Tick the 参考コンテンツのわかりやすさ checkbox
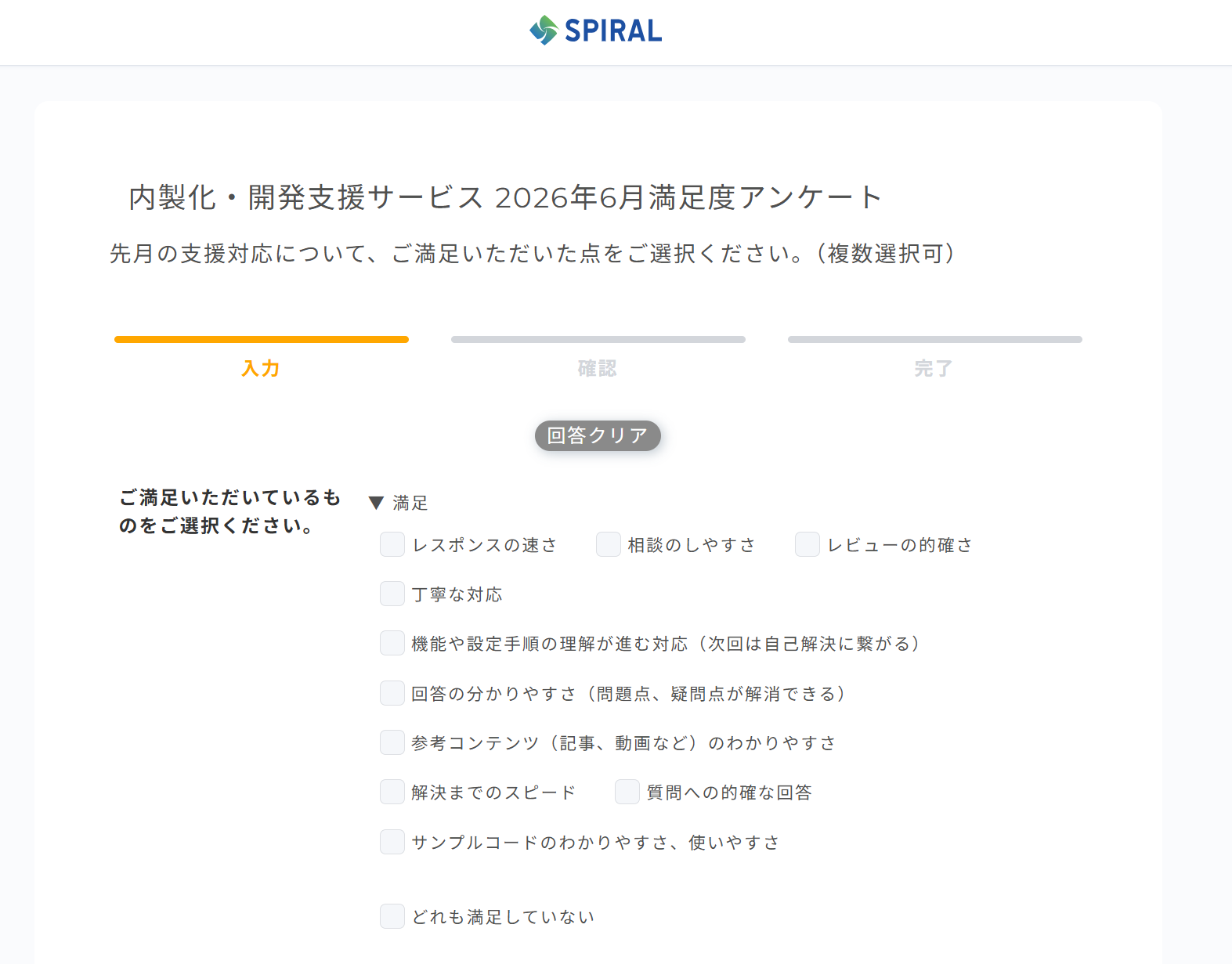This screenshot has width=1232, height=964. tap(392, 742)
